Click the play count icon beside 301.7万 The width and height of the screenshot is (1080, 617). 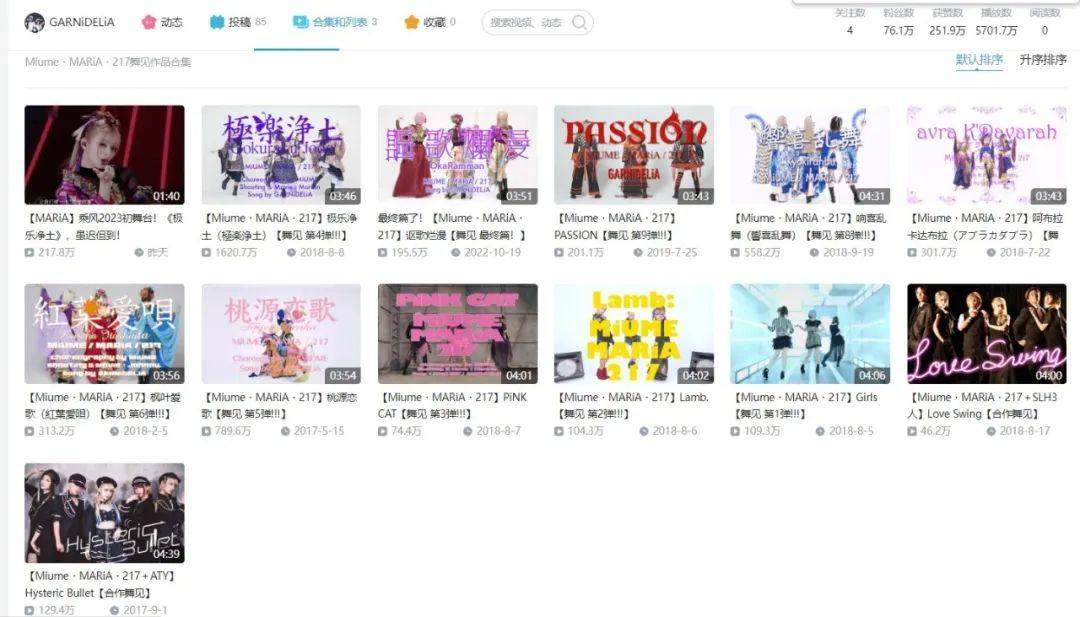[x=912, y=253]
